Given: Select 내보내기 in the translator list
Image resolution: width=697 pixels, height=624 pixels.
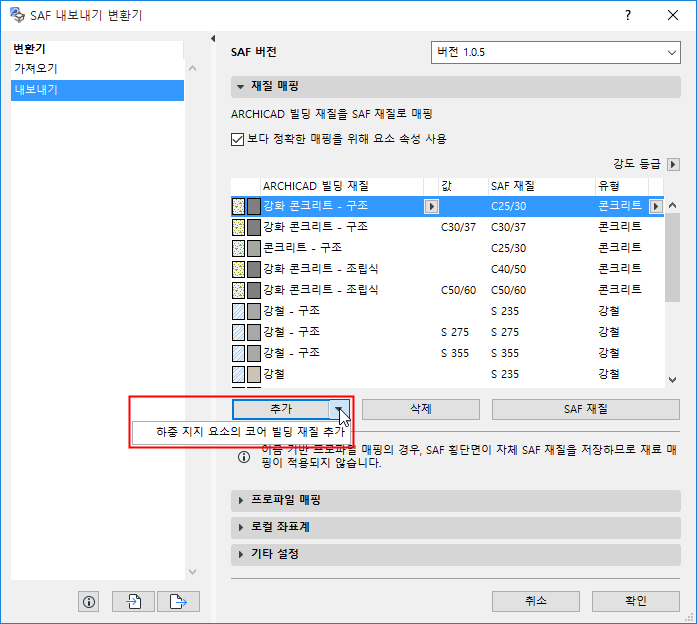Looking at the screenshot, I should 97,90.
